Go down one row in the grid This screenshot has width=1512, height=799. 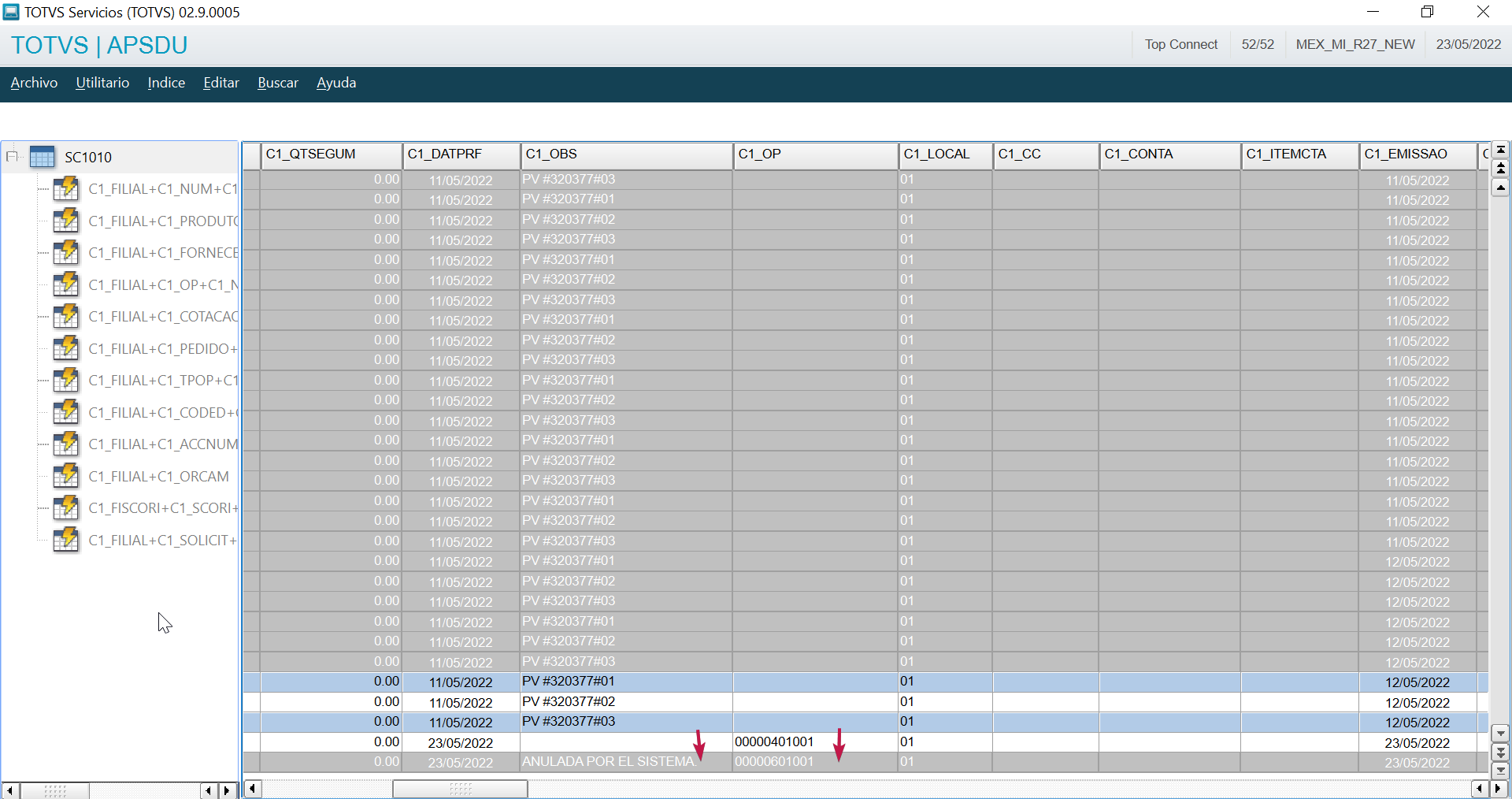coord(1500,733)
